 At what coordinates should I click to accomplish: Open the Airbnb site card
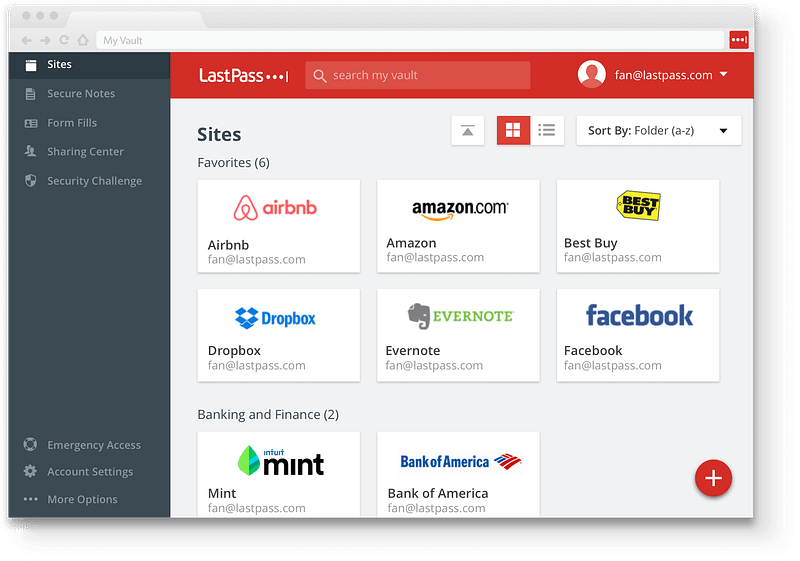coord(279,226)
